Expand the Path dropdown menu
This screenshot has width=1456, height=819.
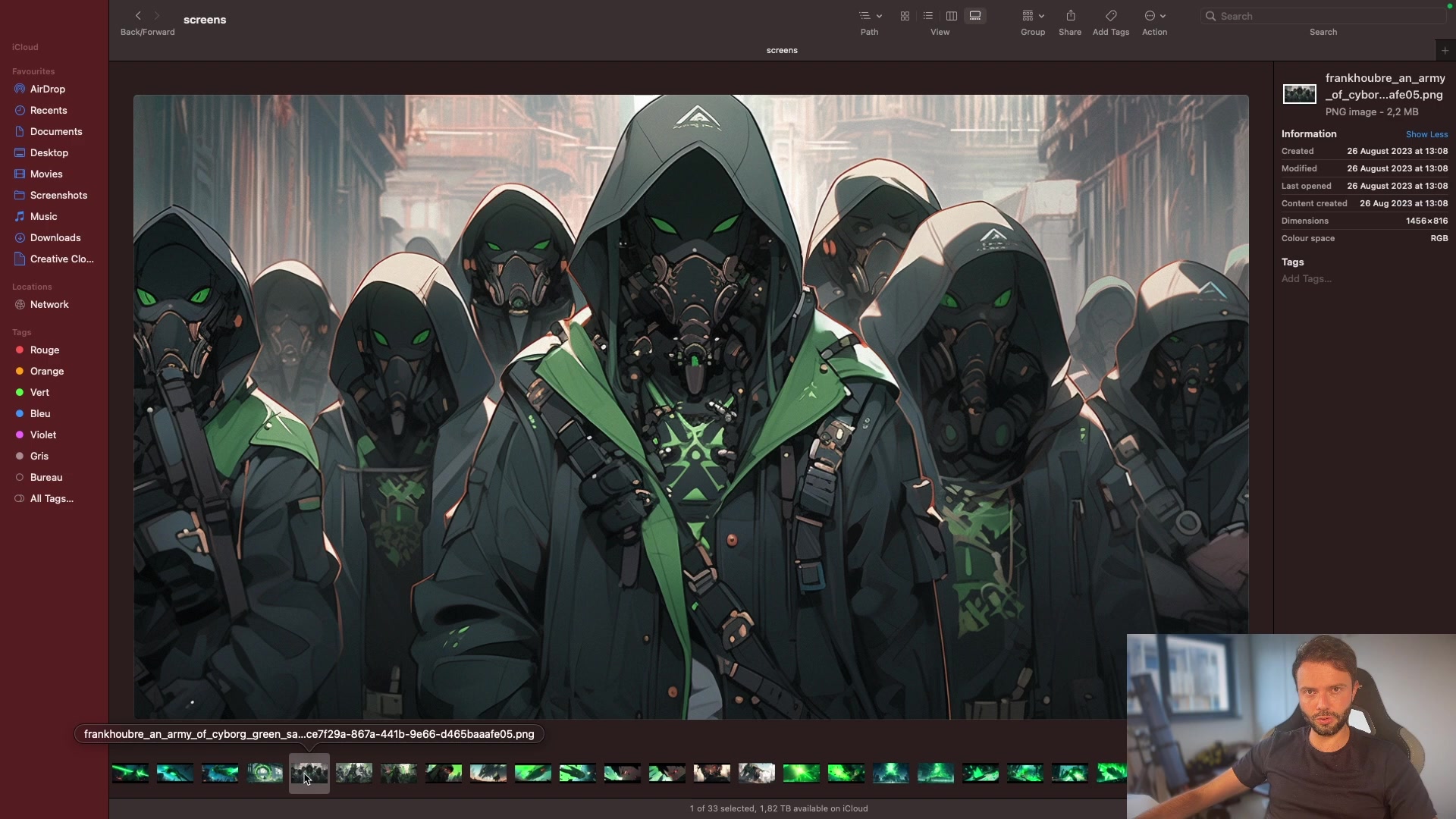click(869, 16)
